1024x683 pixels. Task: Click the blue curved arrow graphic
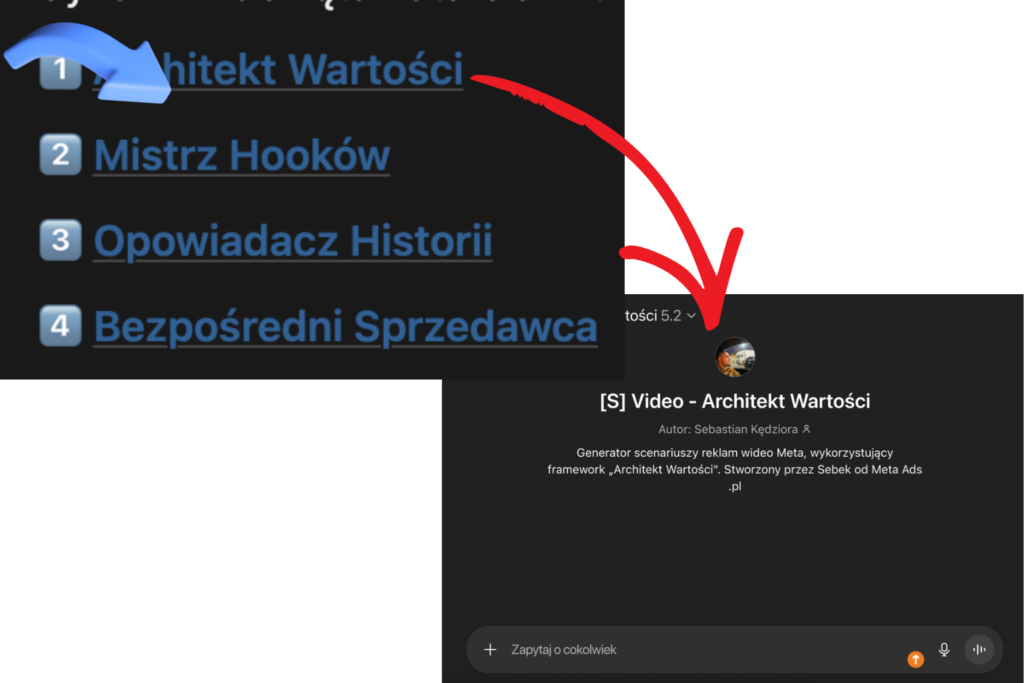[88, 62]
